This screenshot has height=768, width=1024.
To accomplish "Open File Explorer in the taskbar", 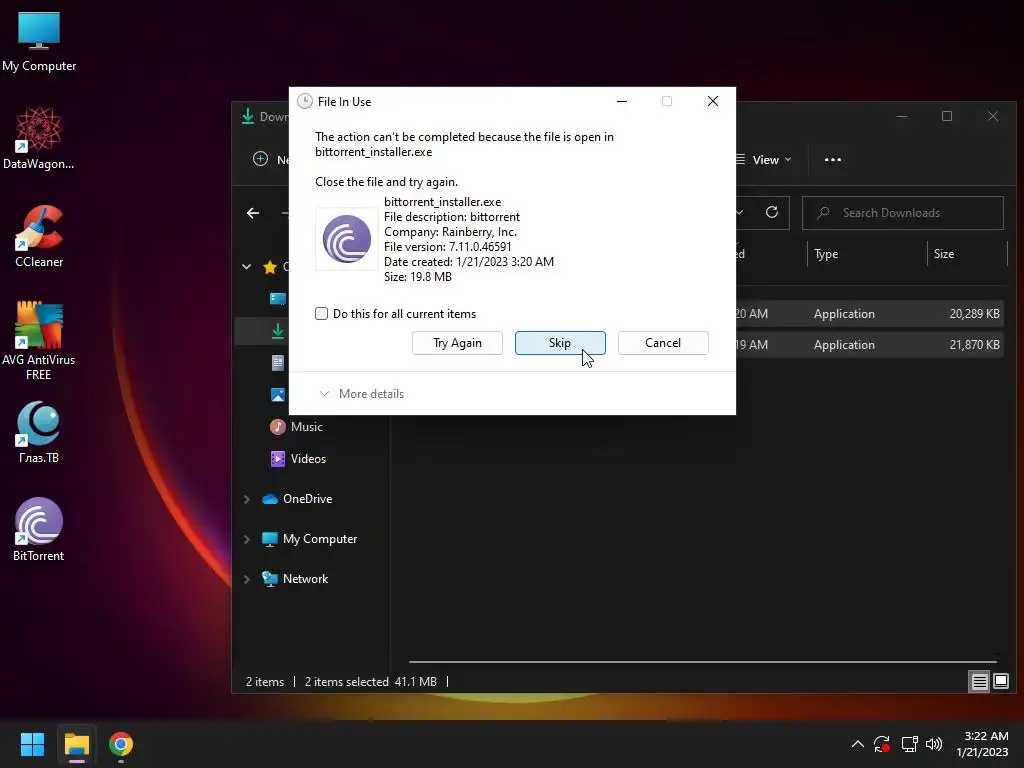I will [76, 744].
